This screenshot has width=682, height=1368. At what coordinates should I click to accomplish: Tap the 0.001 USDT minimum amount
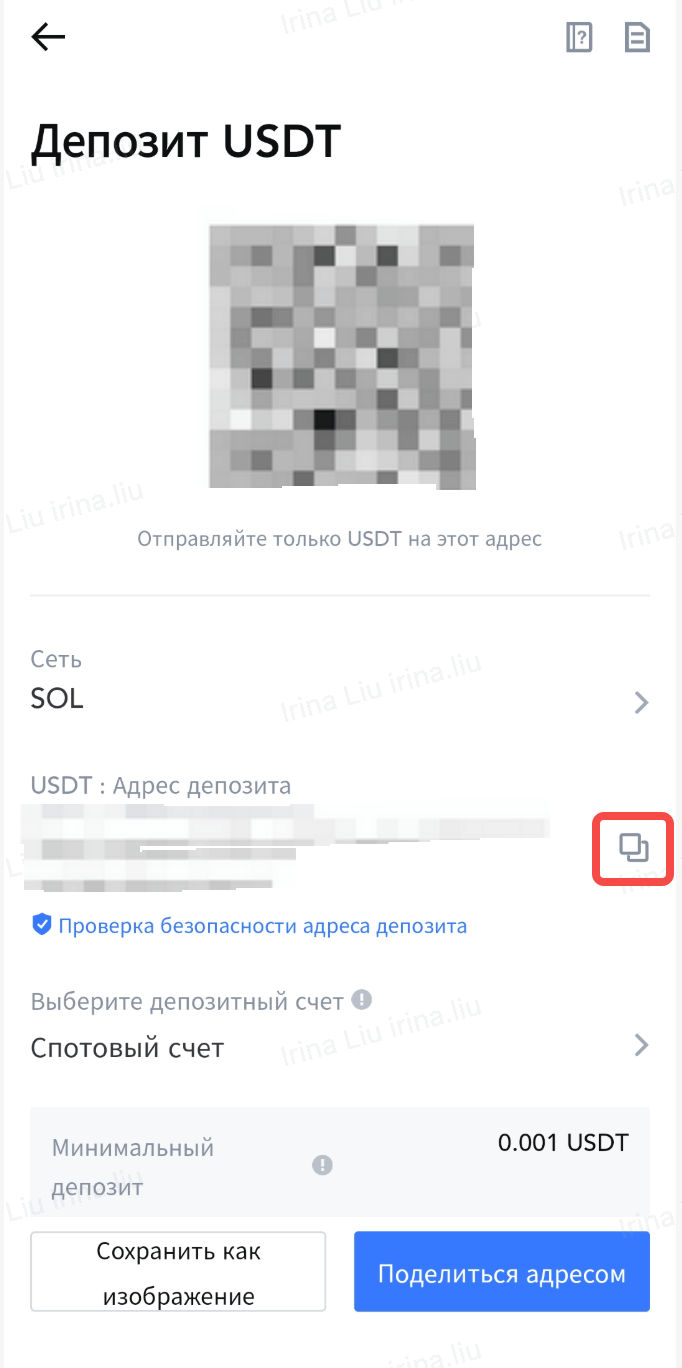tap(563, 1142)
